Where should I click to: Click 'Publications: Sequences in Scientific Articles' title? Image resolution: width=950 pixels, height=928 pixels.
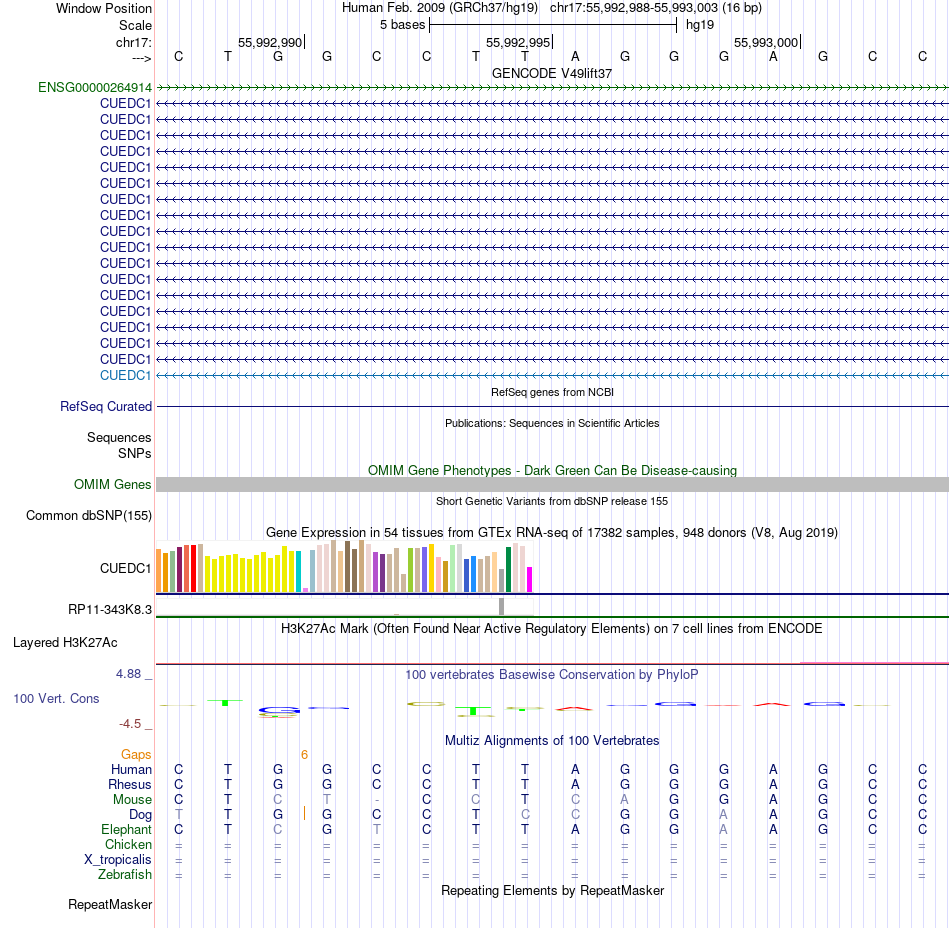pos(552,423)
